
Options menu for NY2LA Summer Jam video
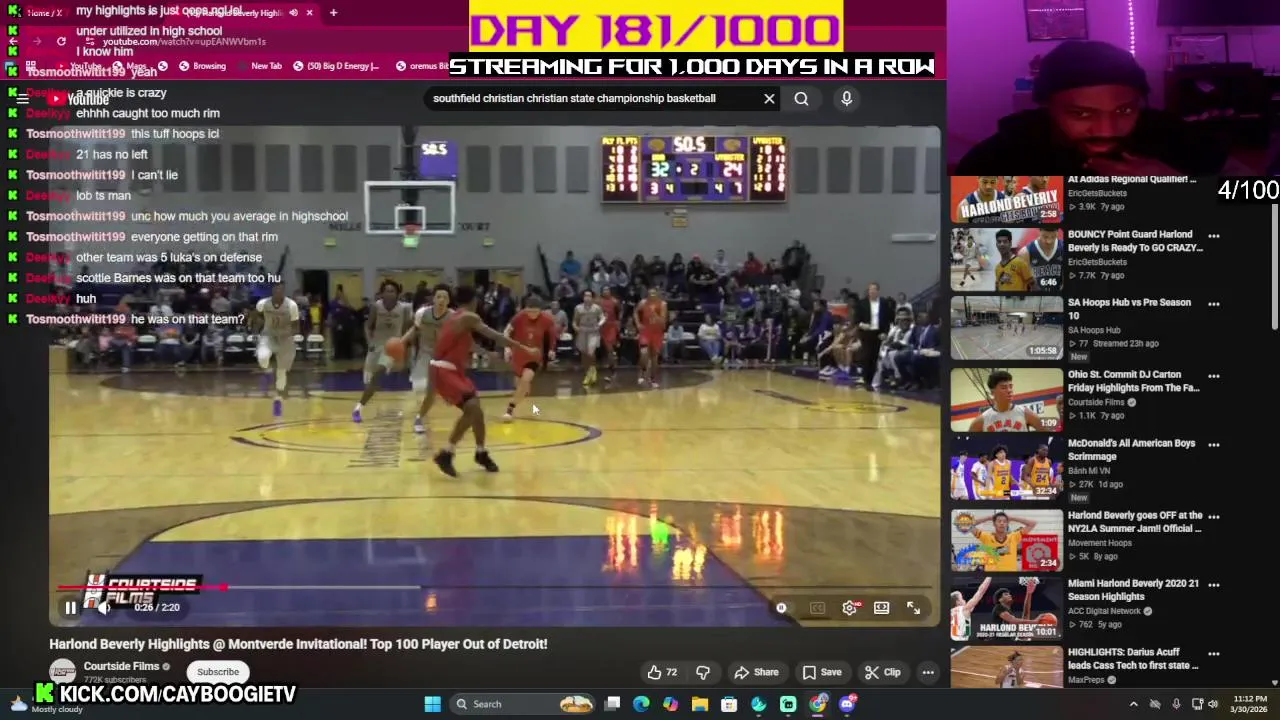[x=1213, y=516]
